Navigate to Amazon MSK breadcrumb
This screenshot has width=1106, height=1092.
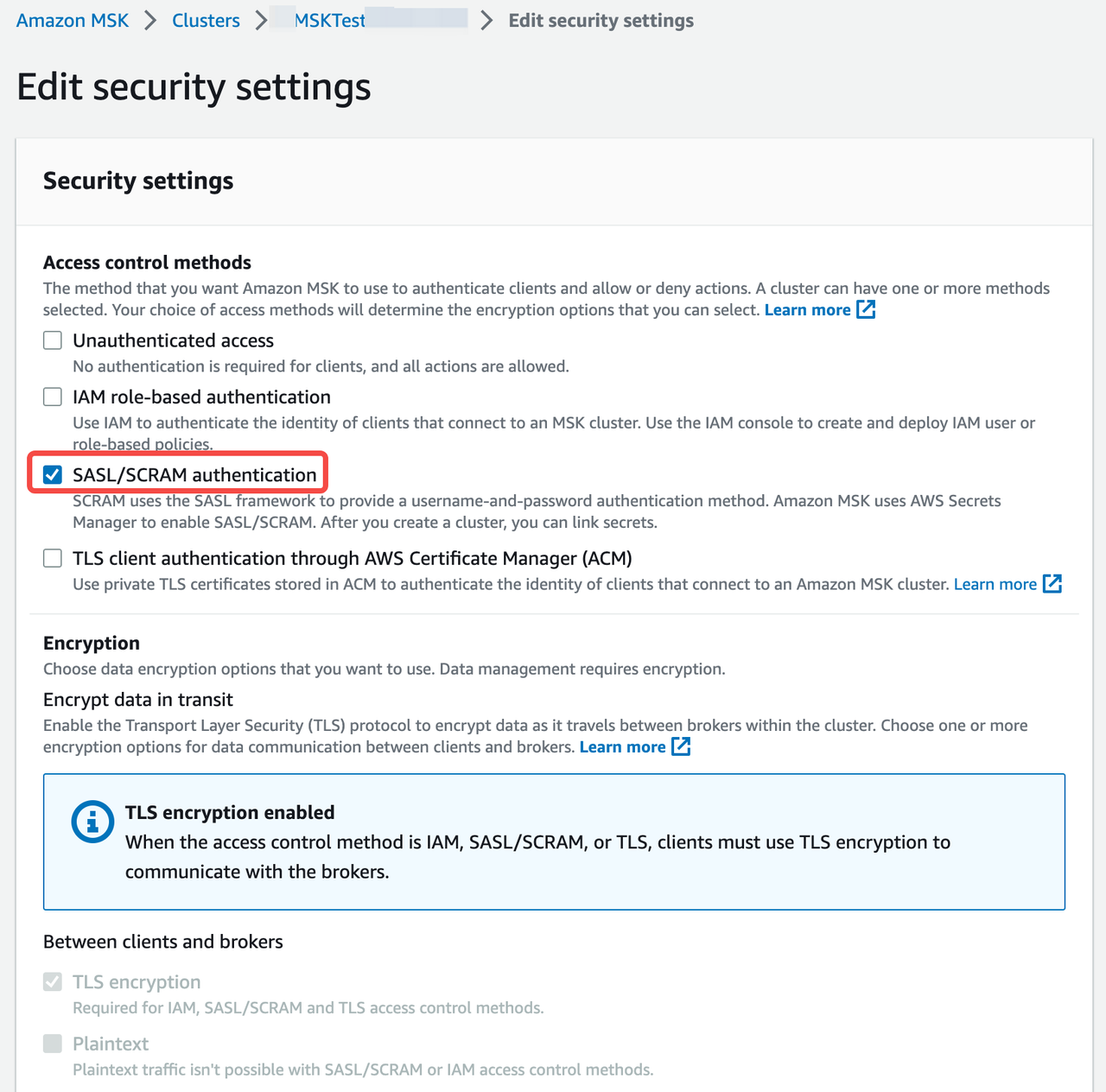(72, 20)
